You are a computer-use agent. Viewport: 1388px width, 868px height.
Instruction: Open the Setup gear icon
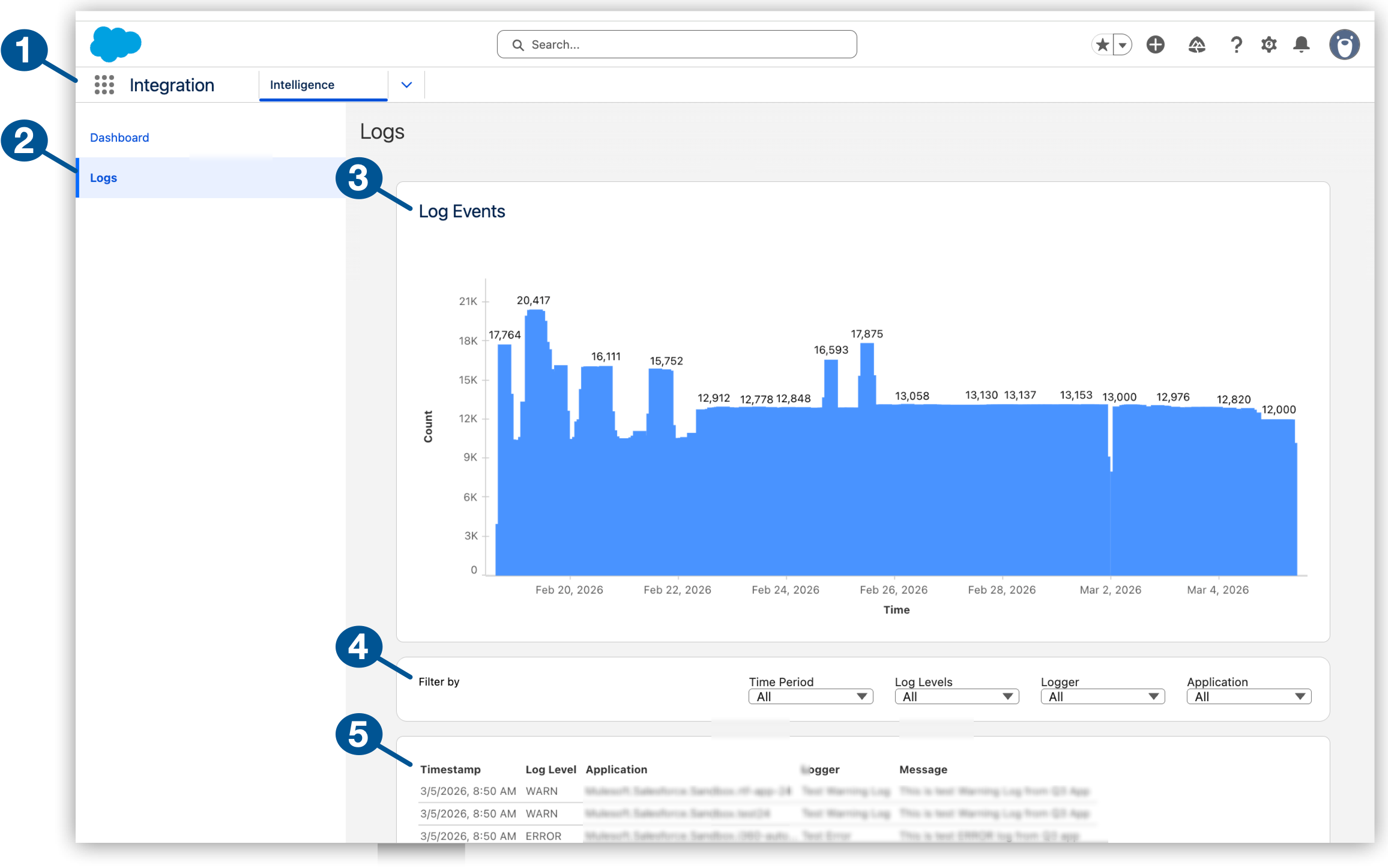[1269, 44]
